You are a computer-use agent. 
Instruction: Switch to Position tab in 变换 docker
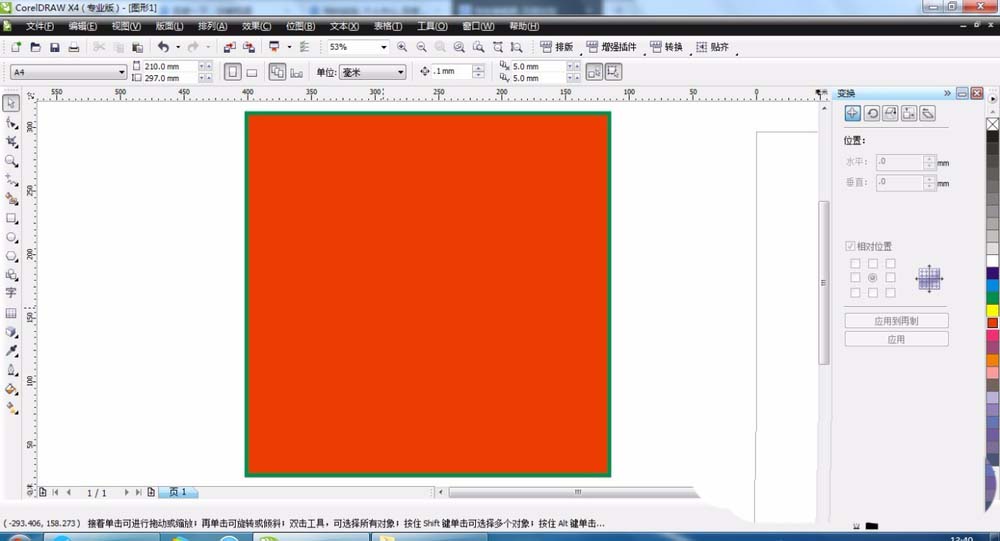(x=853, y=114)
